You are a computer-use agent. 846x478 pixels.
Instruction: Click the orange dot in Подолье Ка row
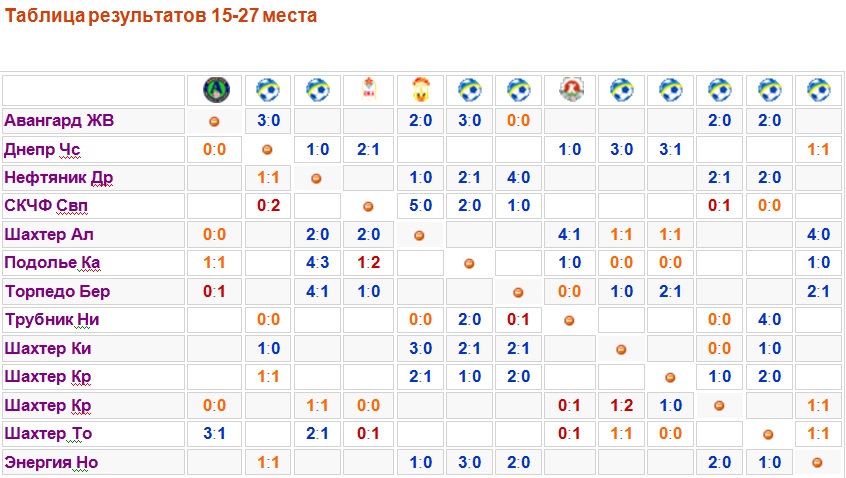click(468, 264)
